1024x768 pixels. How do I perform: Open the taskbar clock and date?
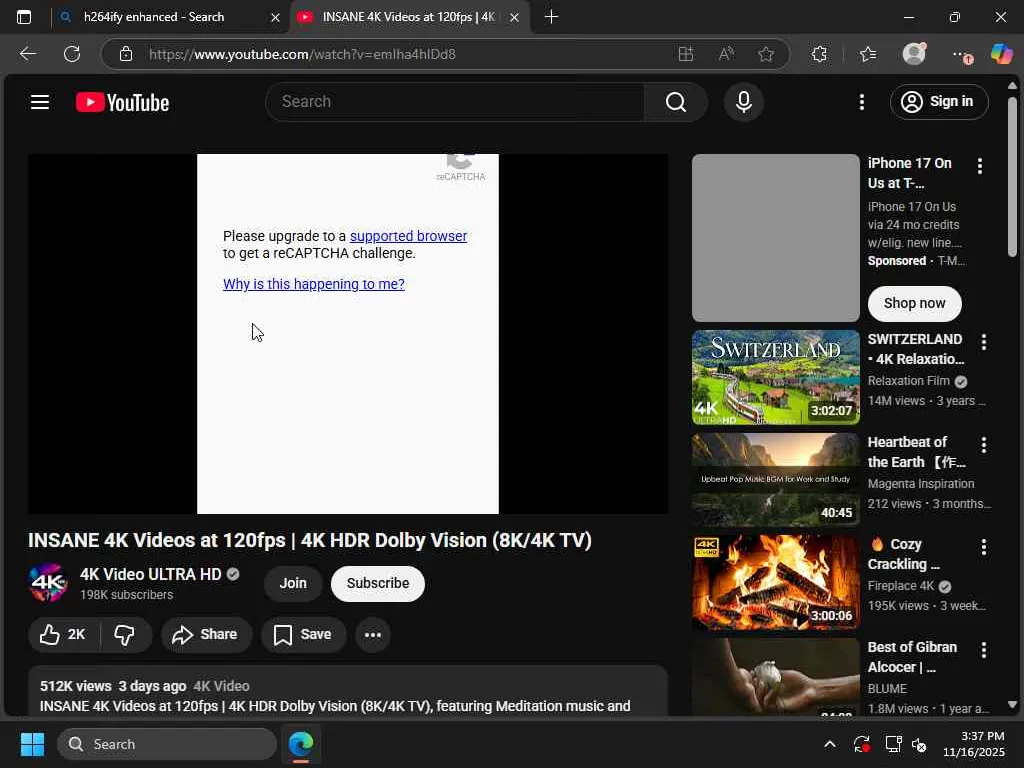(973, 744)
